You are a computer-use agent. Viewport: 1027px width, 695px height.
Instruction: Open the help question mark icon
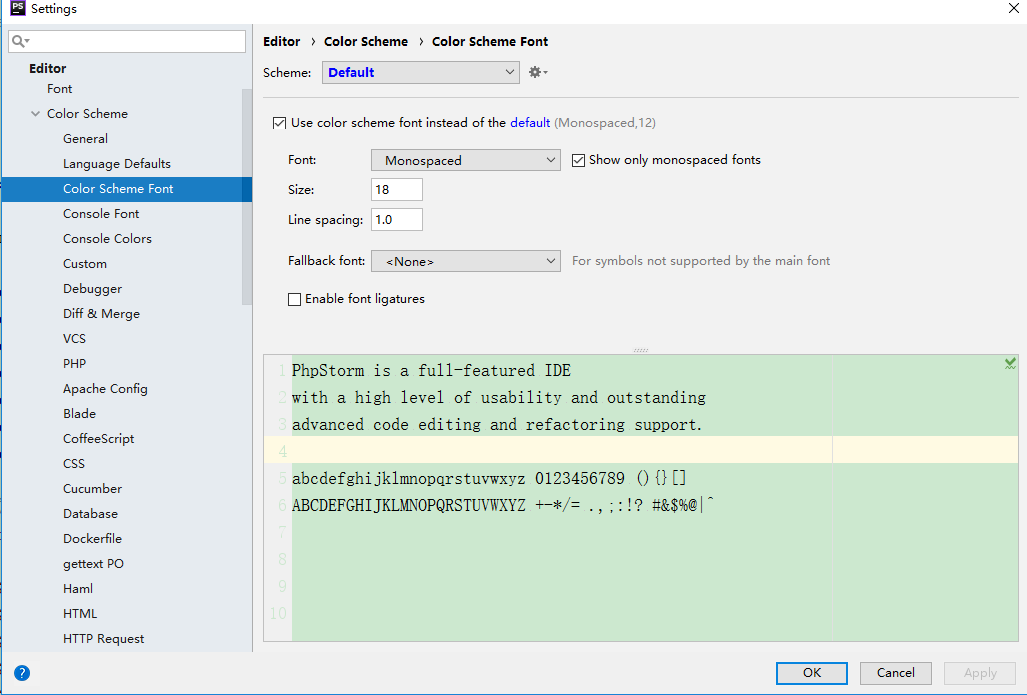[22, 673]
